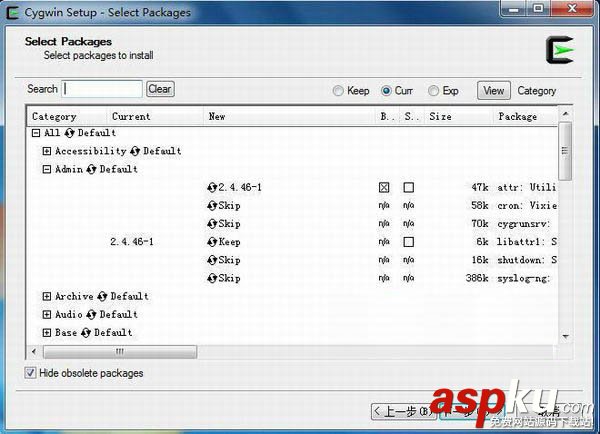Click the cycle icon beside Accessibility Default

click(135, 151)
